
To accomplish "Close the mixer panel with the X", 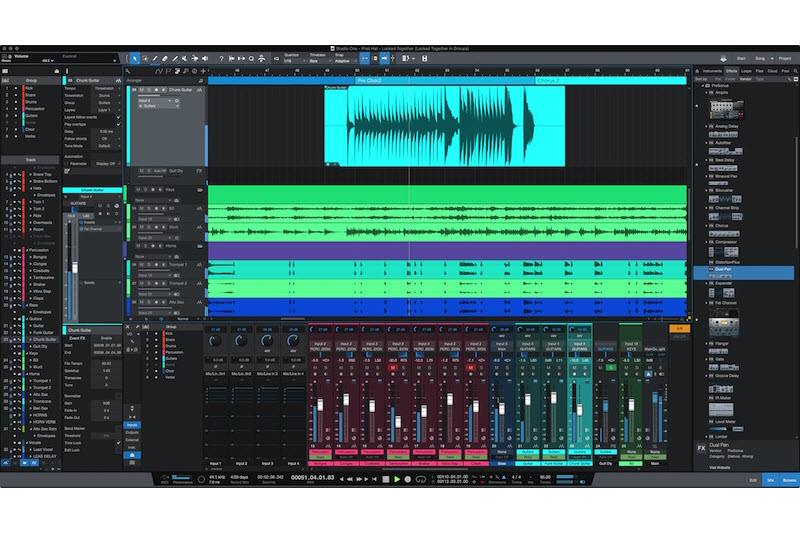I will click(128, 327).
